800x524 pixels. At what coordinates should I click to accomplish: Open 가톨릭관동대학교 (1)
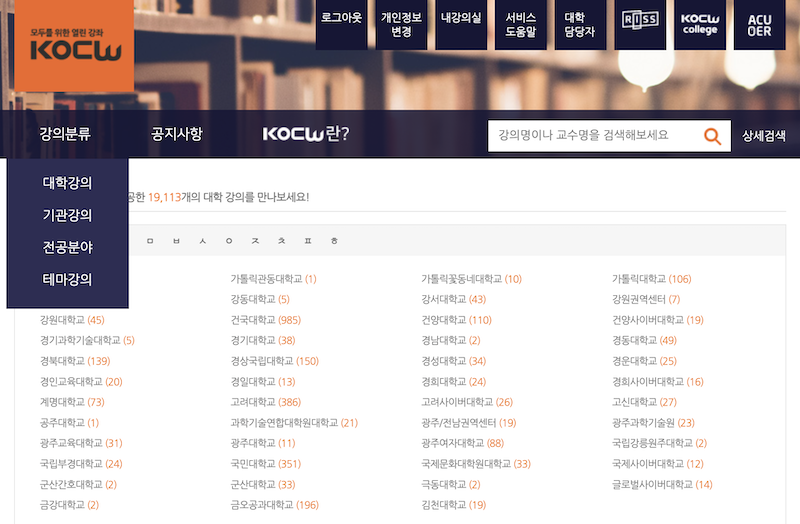[273, 279]
